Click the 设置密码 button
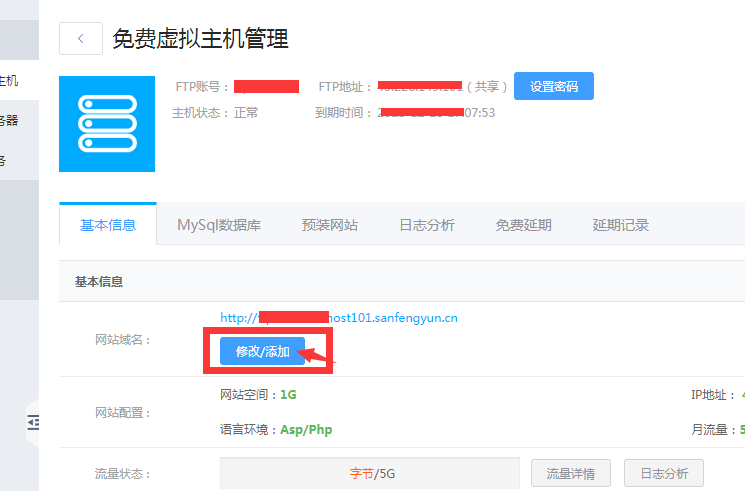The height and width of the screenshot is (491, 745). point(553,86)
